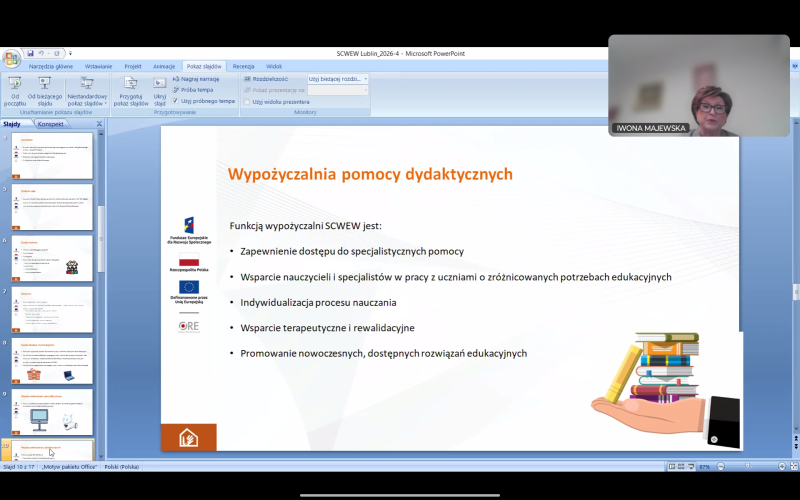Start slideshow with Od bieżącego slajdu
Viewport: 800px width, 500px height.
45,89
